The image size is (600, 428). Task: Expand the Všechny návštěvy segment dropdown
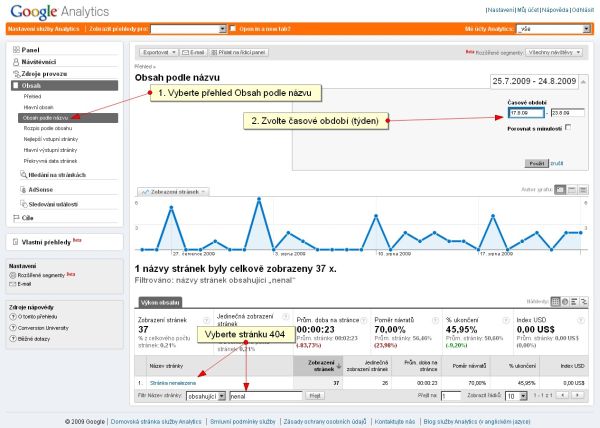click(x=554, y=52)
